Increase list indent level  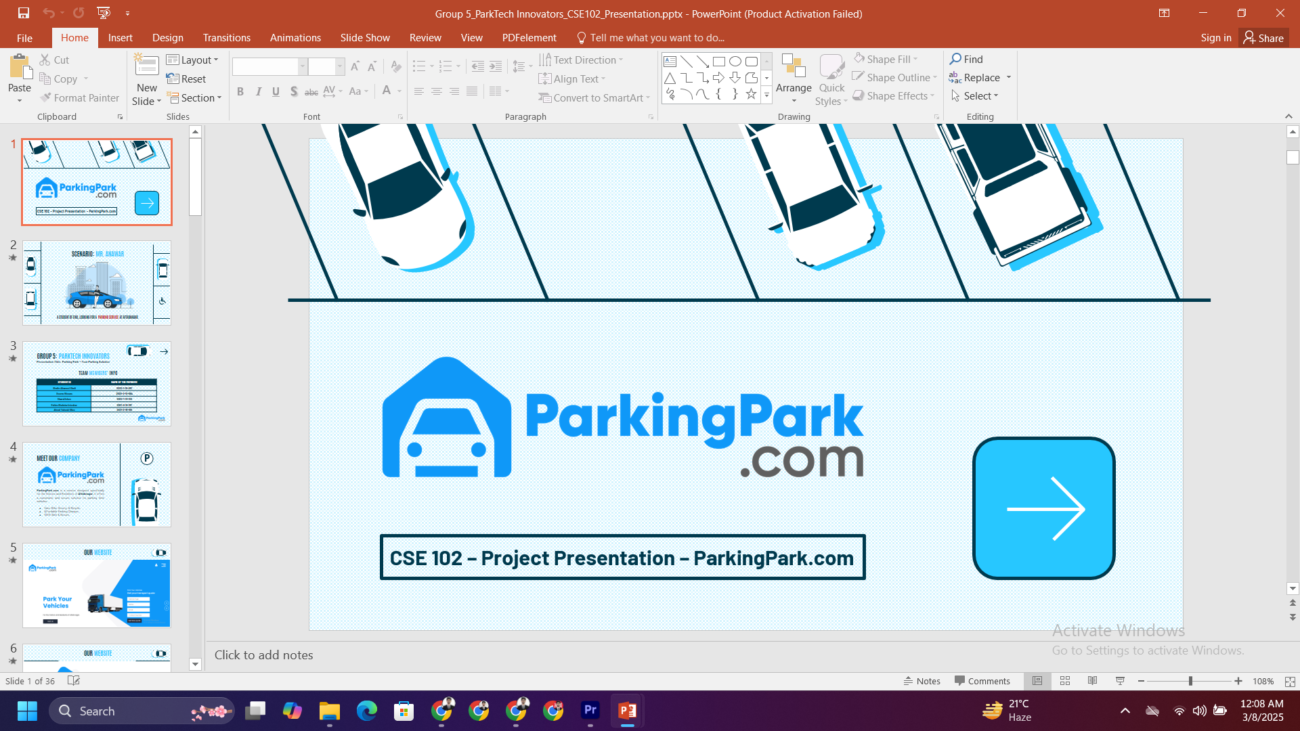pyautogui.click(x=494, y=66)
